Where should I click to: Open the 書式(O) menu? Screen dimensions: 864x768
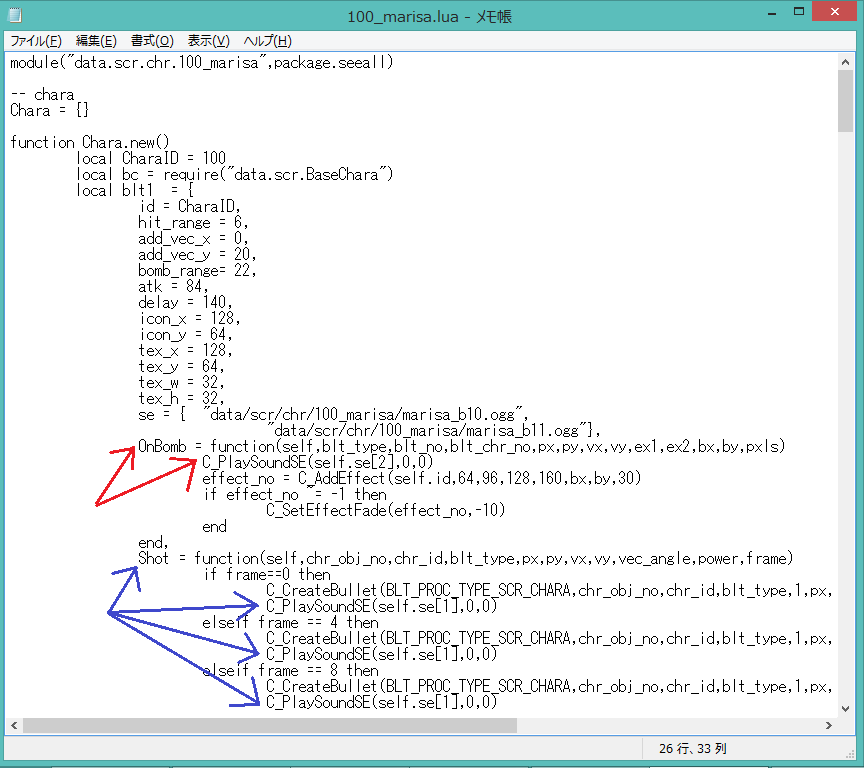pyautogui.click(x=152, y=41)
